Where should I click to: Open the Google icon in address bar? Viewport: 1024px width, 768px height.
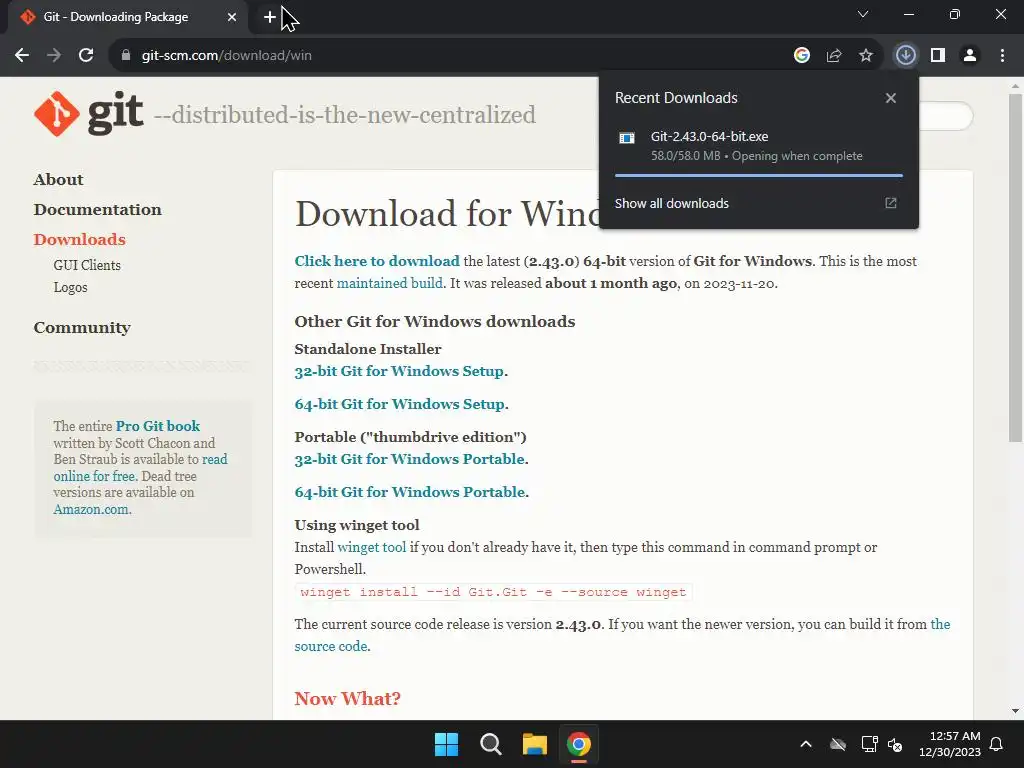pos(802,56)
